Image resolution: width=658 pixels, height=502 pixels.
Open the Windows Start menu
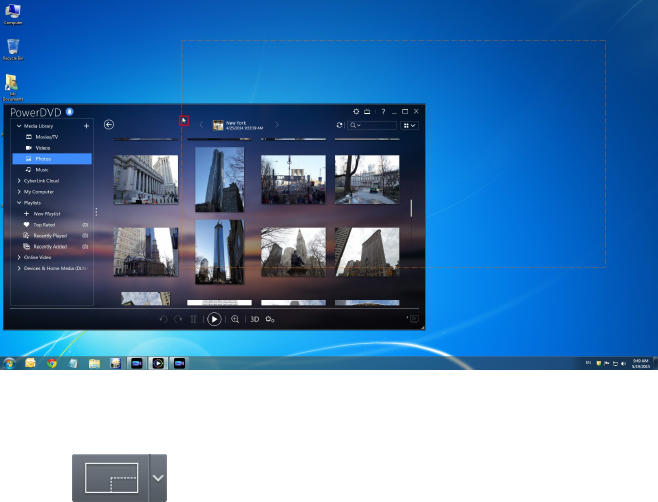9,363
